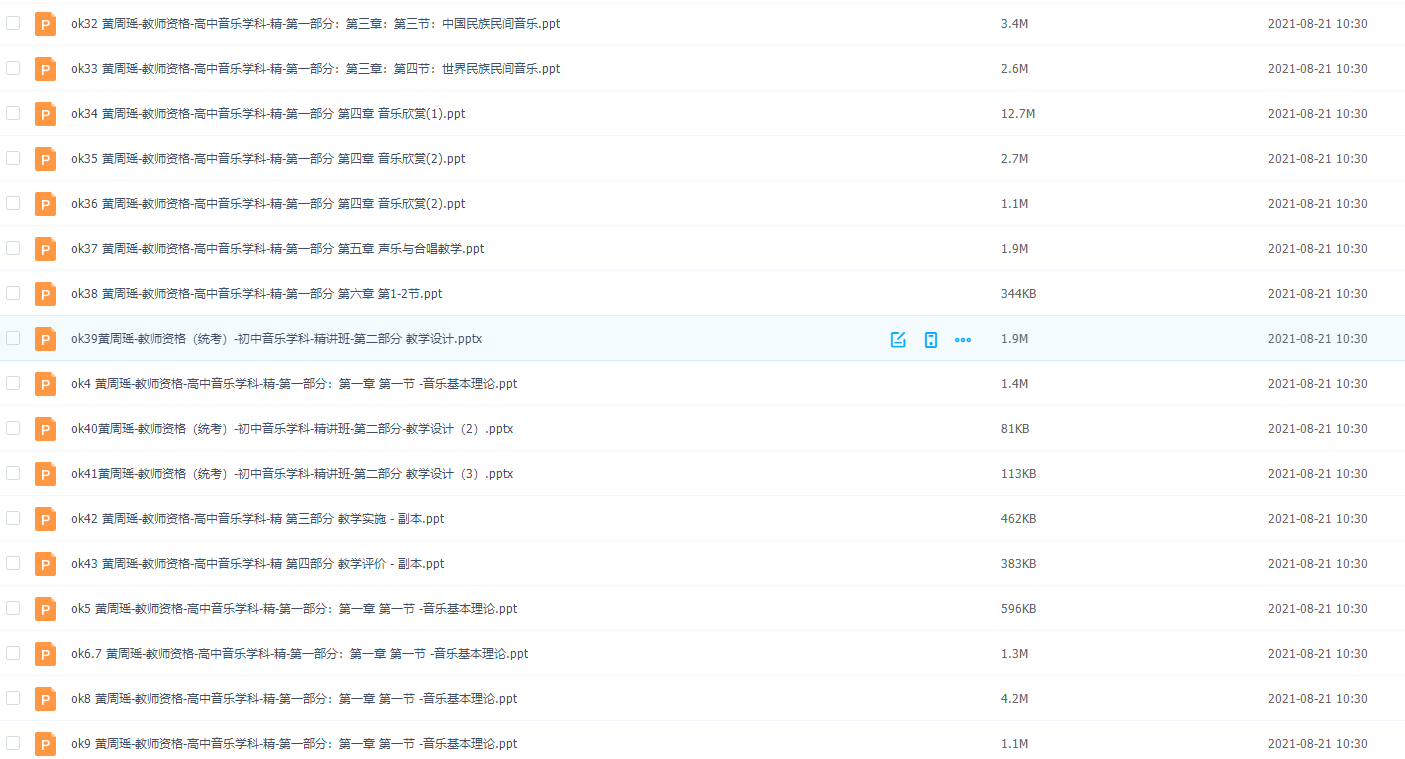Click the PPT icon next to ok5 音乐基本理论
This screenshot has height=759, width=1405.
pyautogui.click(x=45, y=608)
